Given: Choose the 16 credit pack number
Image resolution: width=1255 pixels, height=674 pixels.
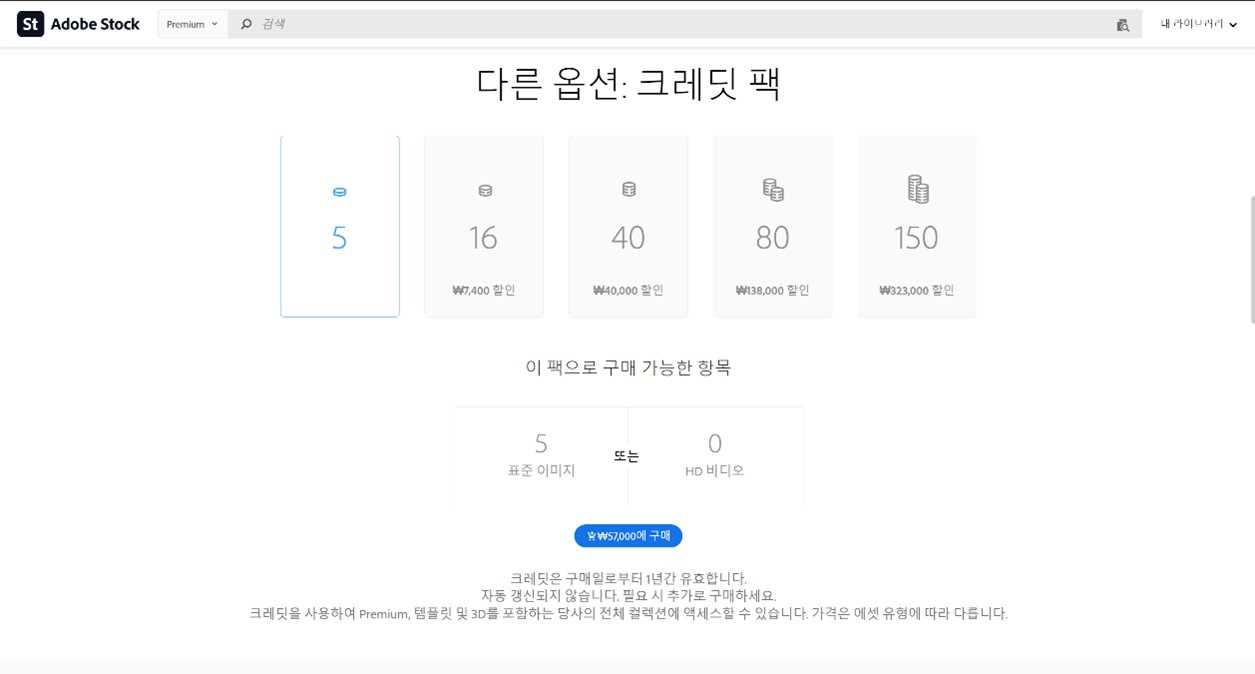Looking at the screenshot, I should click(x=483, y=238).
